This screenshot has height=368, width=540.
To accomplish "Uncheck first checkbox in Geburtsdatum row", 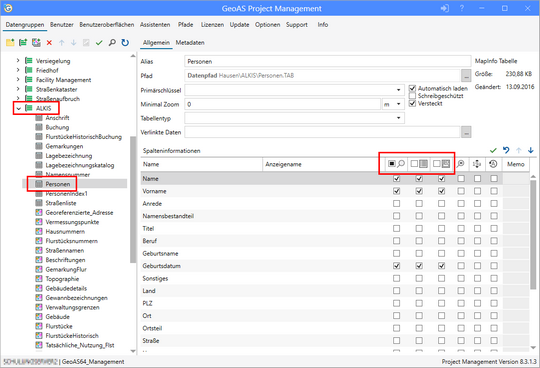I will point(396,266).
